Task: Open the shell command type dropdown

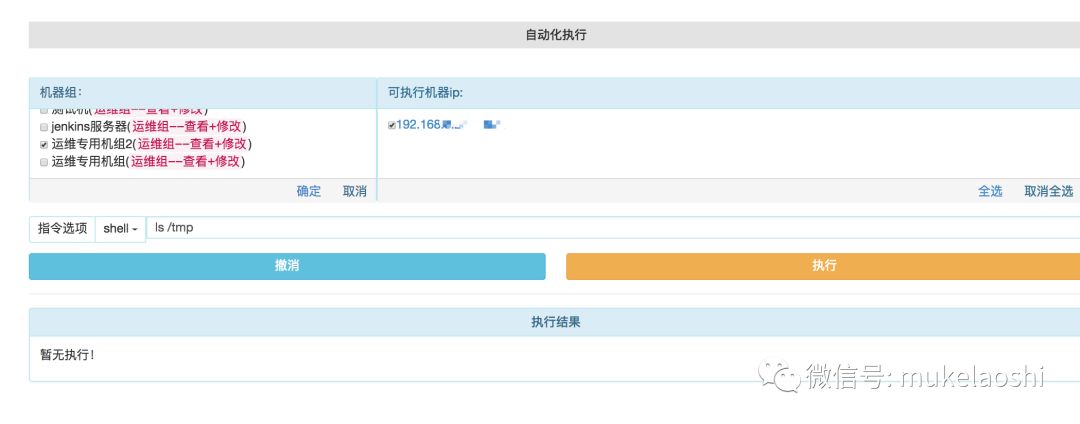Action: (x=120, y=228)
